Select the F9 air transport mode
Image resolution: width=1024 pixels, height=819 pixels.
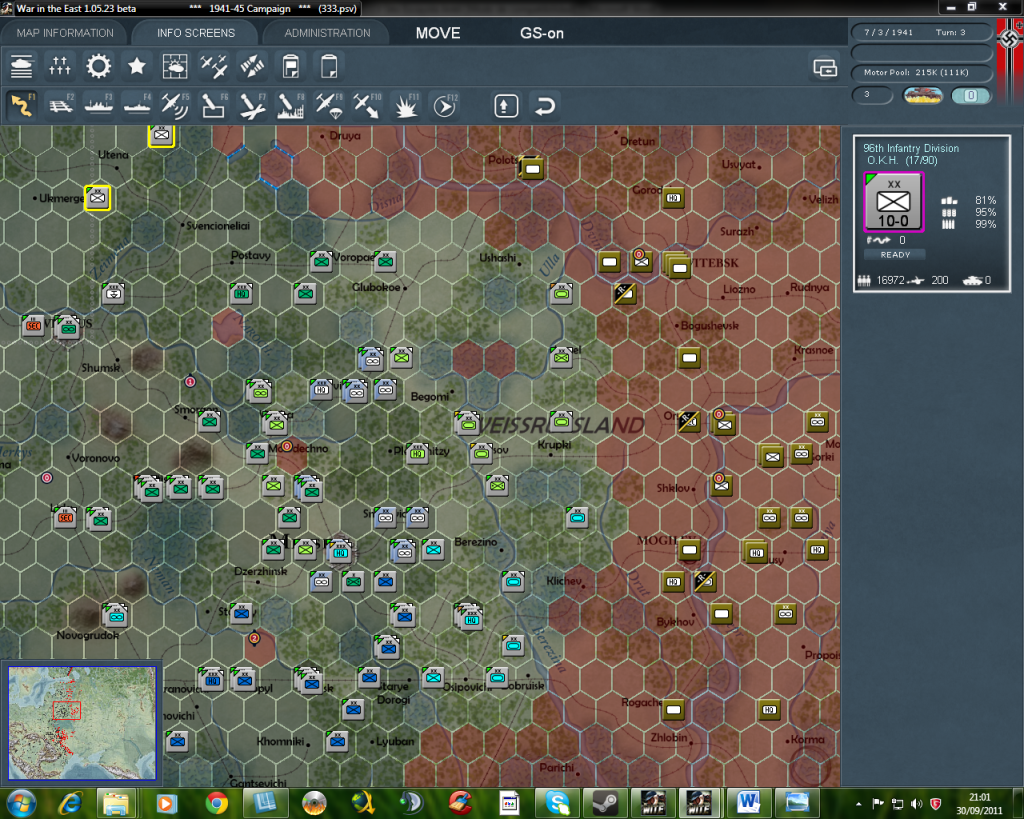coord(329,106)
